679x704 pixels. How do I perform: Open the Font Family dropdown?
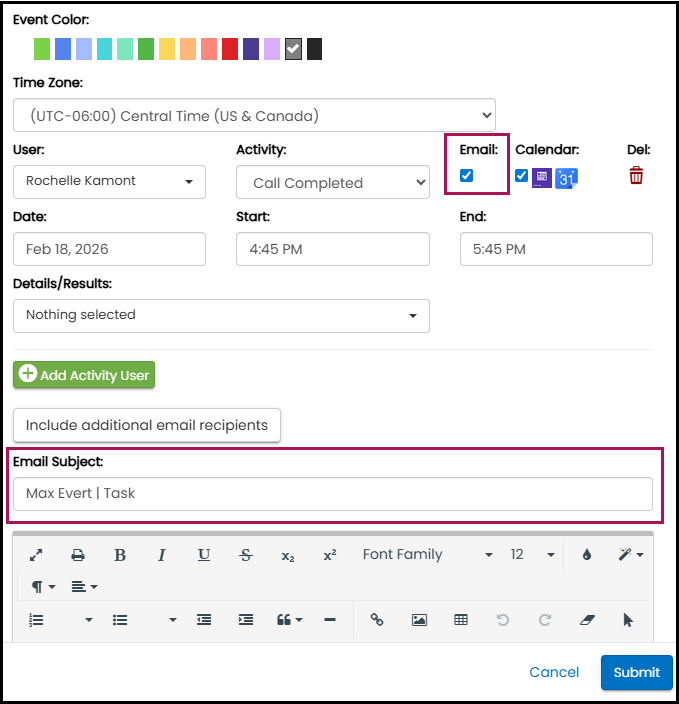click(428, 555)
